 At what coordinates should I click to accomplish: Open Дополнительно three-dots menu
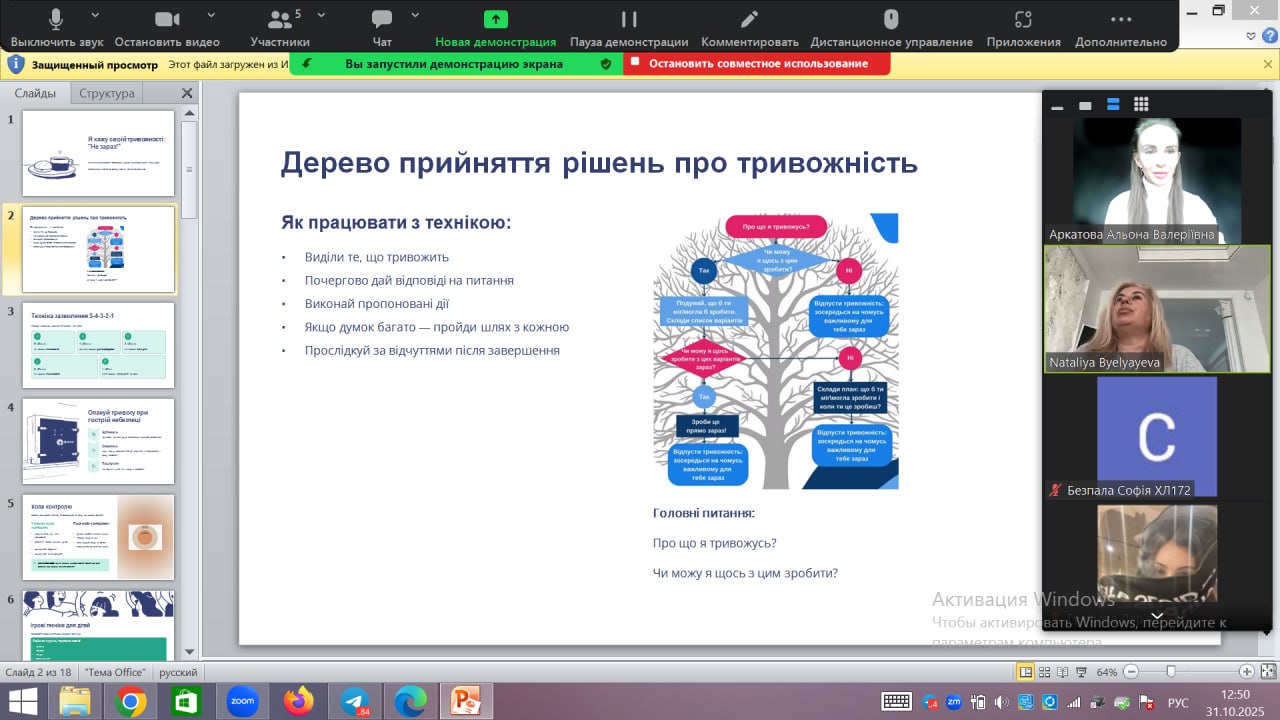(1121, 20)
